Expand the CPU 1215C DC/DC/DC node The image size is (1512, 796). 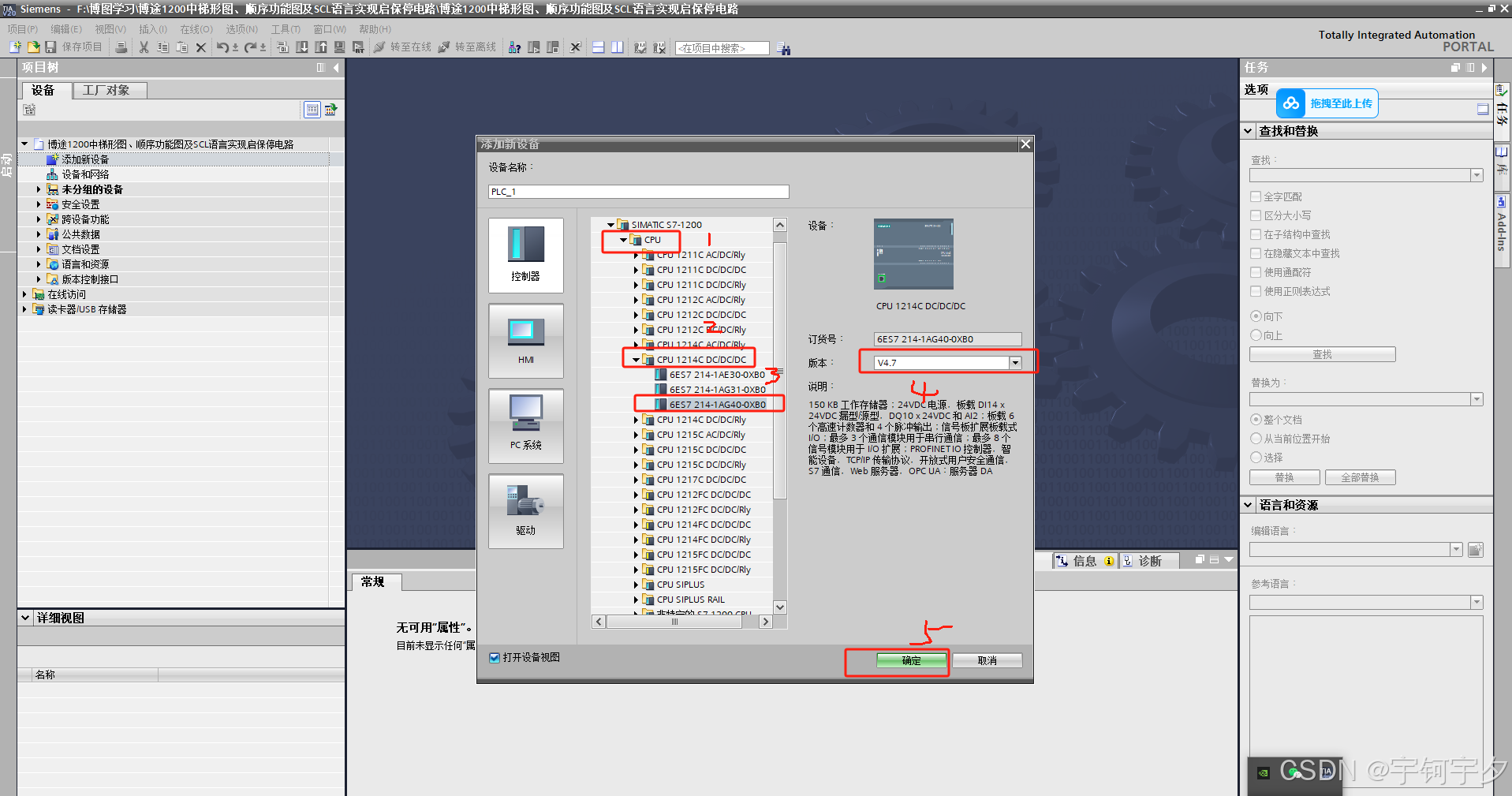636,450
